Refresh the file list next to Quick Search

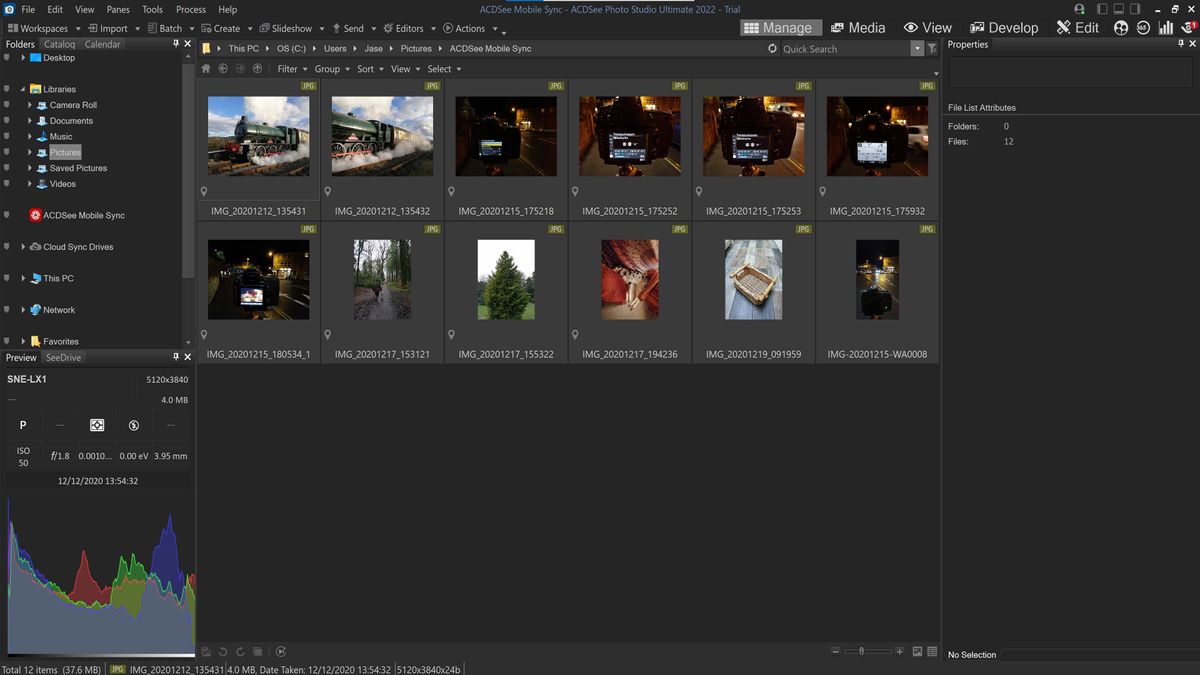[772, 48]
